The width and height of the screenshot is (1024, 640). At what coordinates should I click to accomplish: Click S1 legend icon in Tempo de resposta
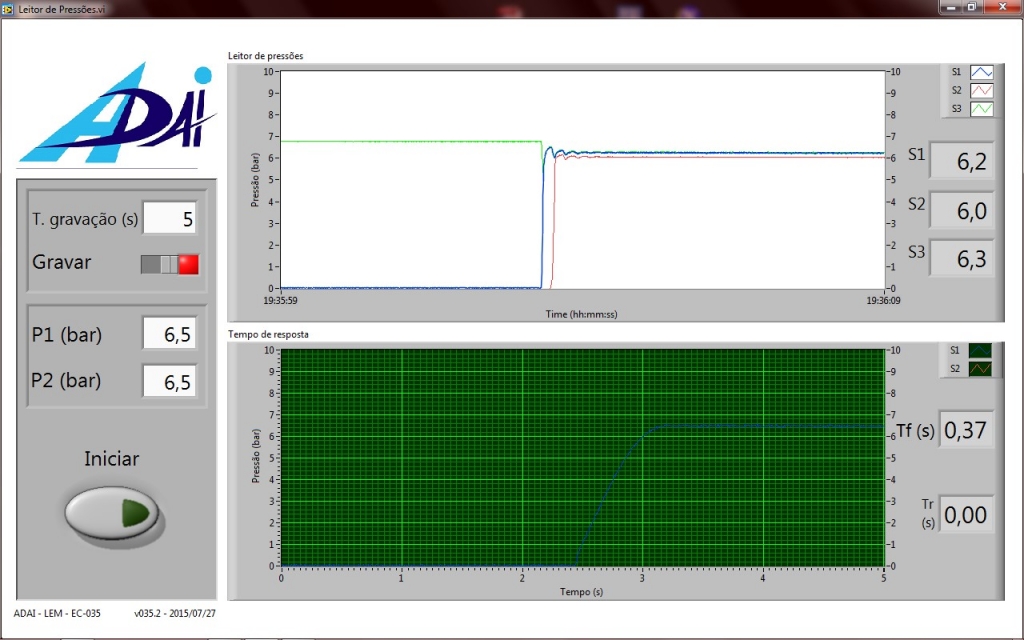[980, 350]
